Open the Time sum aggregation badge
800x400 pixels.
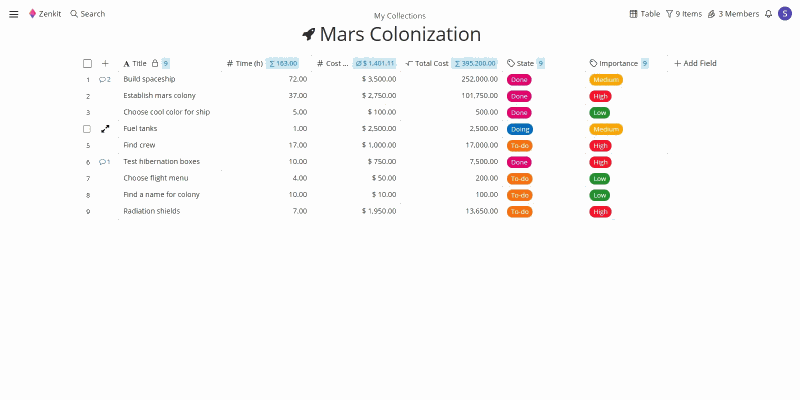click(x=283, y=63)
